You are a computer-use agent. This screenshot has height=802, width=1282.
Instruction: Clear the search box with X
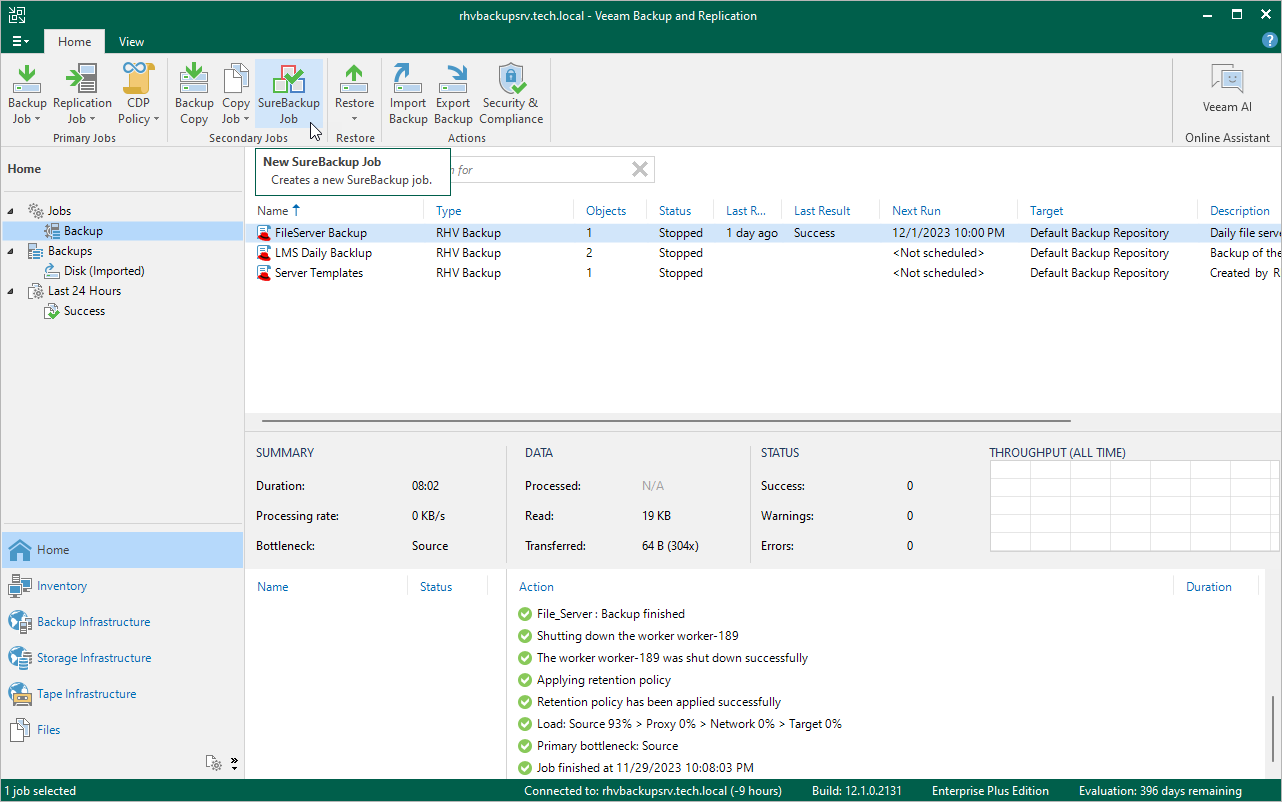click(640, 169)
